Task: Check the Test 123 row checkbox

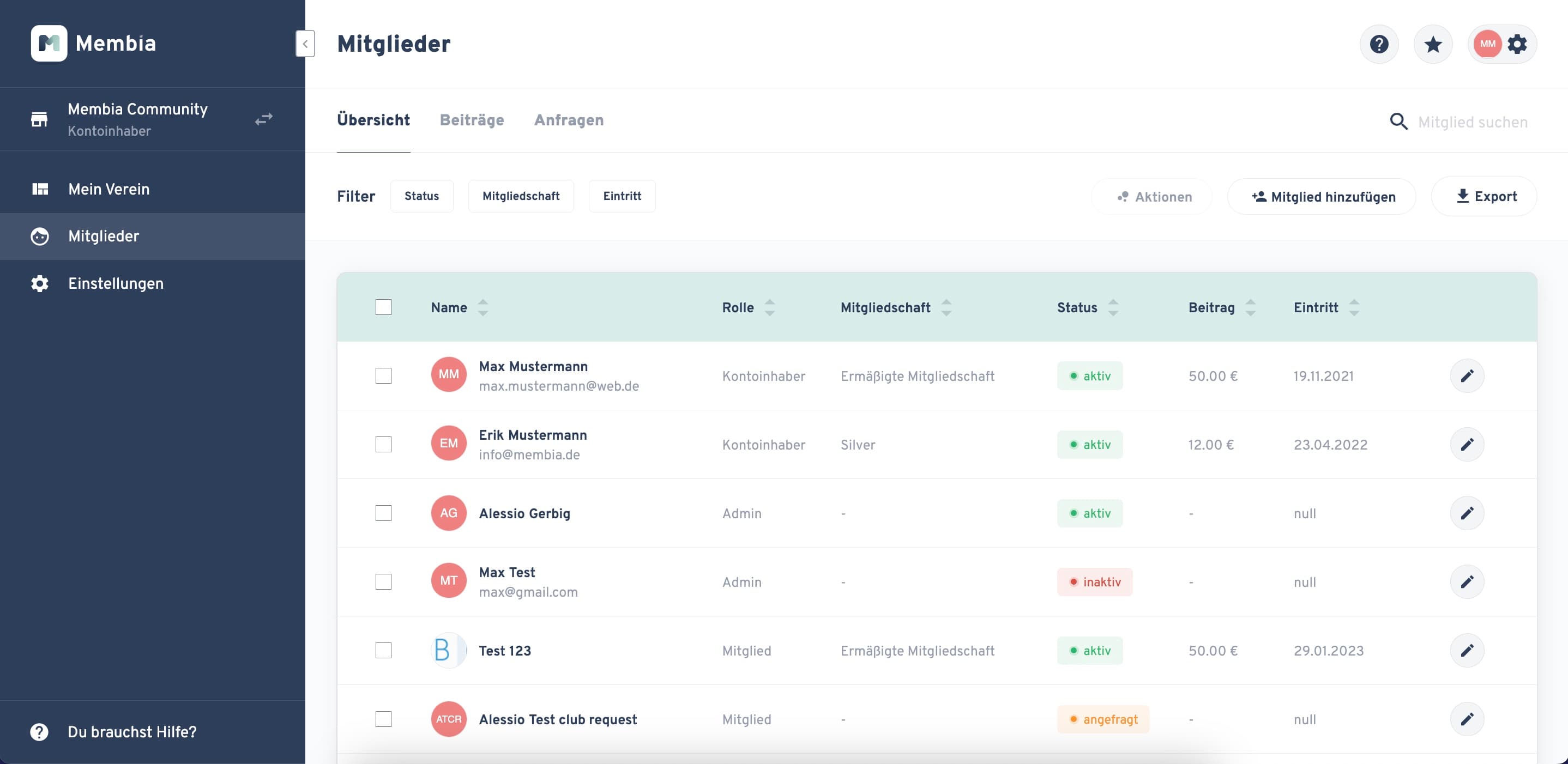Action: [x=383, y=651]
